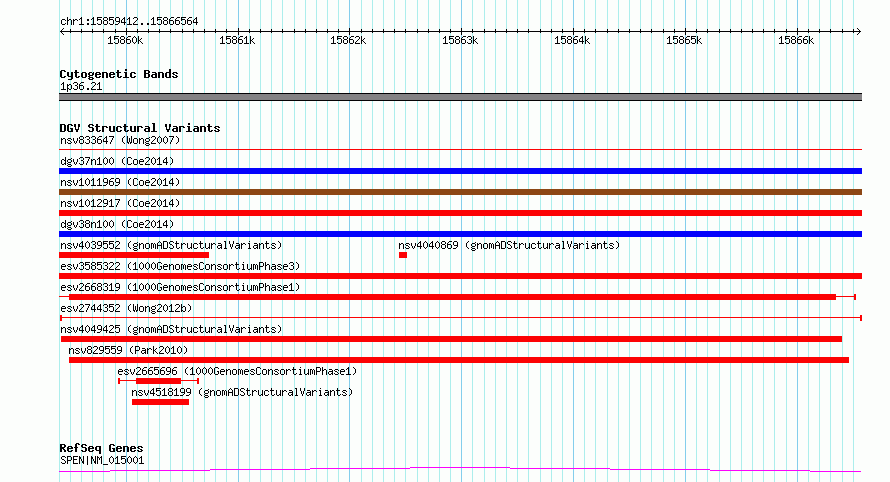The width and height of the screenshot is (890, 482).
Task: Click the red esv3585322 variant bar
Action: click(460, 276)
